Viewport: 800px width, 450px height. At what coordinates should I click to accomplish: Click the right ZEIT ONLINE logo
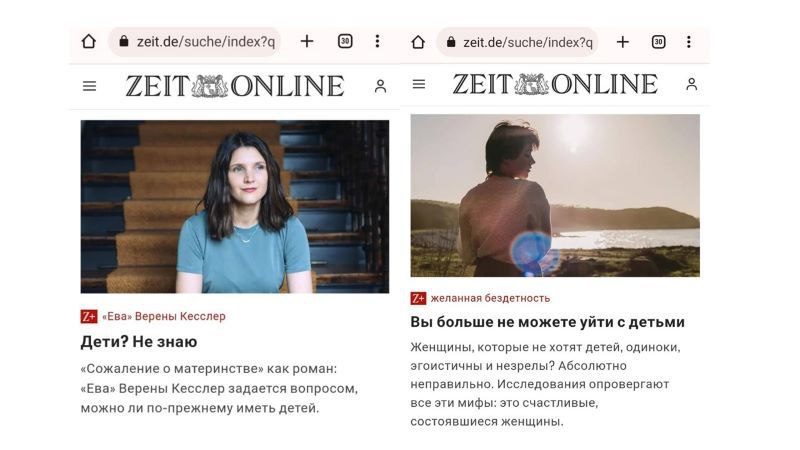pyautogui.click(x=555, y=84)
